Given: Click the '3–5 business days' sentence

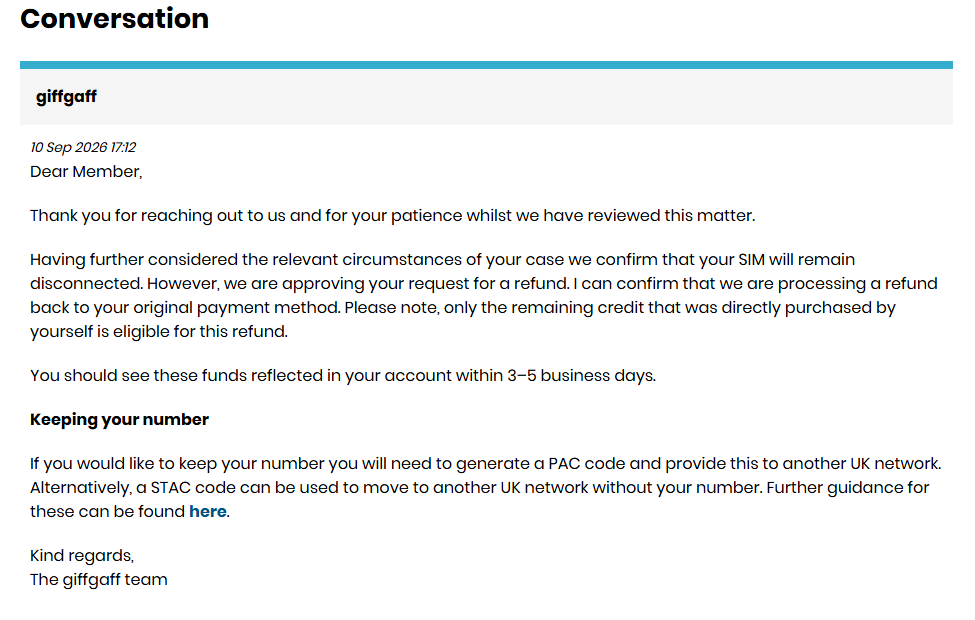Looking at the screenshot, I should 343,376.
